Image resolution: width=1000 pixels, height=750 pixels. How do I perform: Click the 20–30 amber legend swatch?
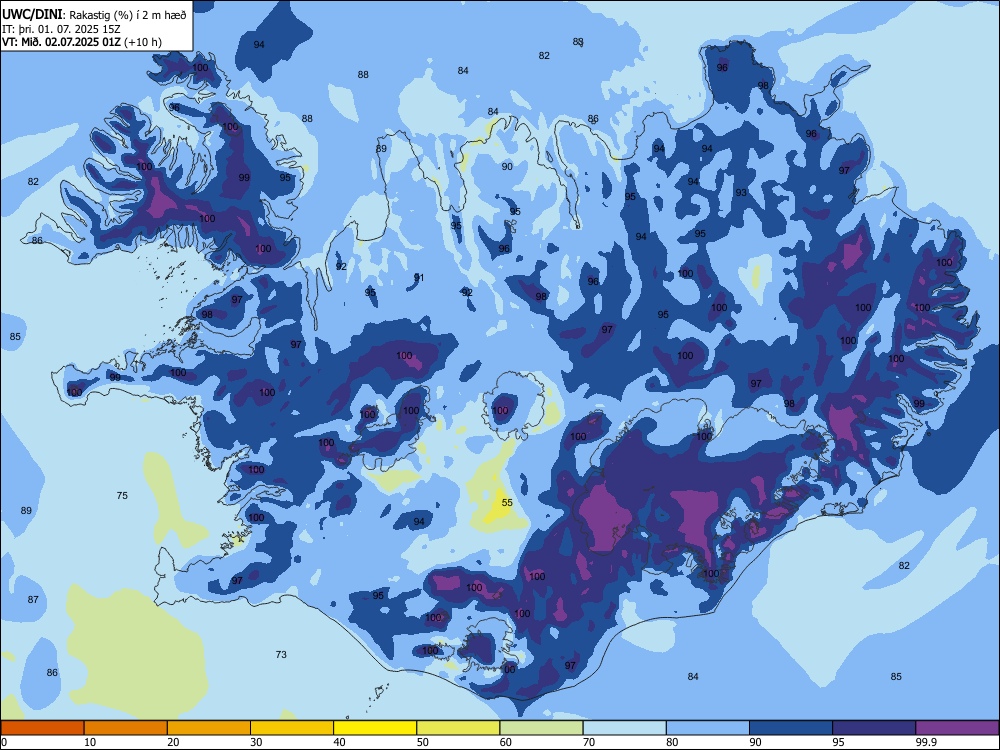[x=209, y=728]
